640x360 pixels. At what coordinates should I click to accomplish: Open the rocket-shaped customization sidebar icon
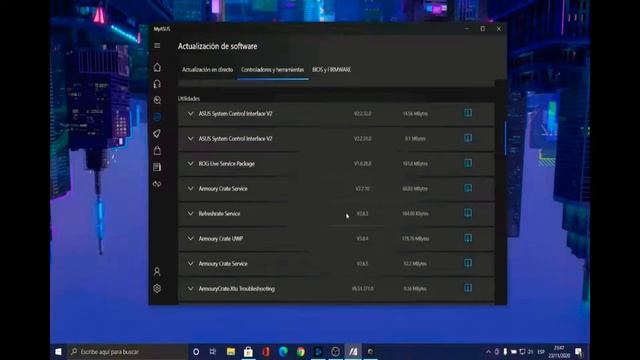coord(157,134)
